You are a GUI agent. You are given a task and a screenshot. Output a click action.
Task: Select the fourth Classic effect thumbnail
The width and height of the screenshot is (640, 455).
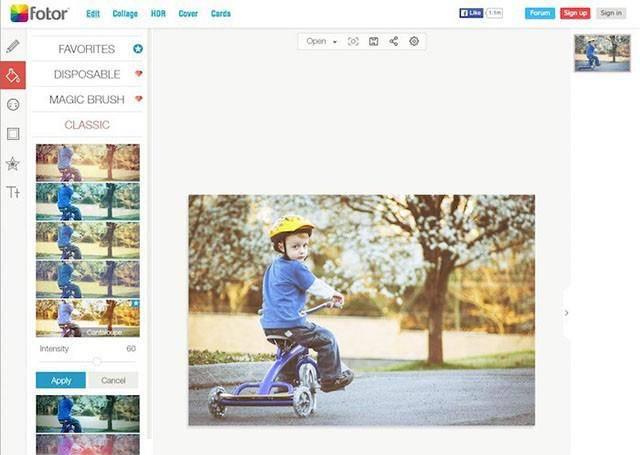click(88, 280)
